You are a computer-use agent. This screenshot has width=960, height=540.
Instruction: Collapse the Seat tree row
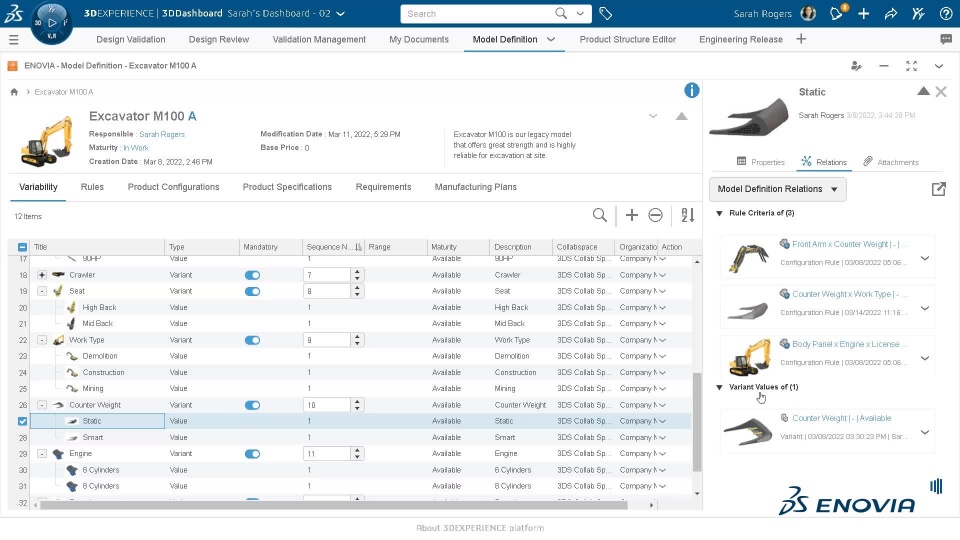point(42,291)
